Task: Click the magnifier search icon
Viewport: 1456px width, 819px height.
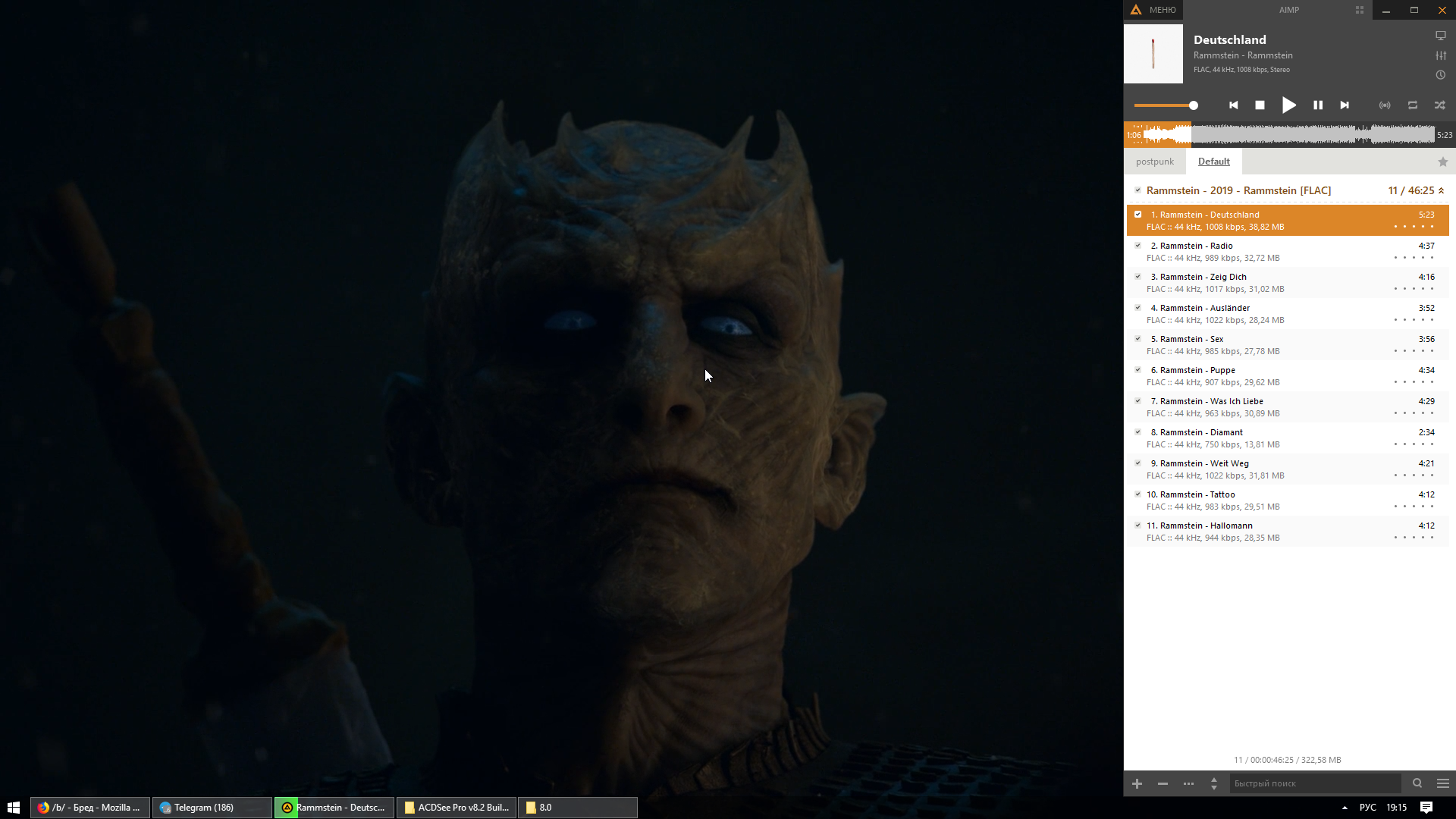Action: 1417,783
